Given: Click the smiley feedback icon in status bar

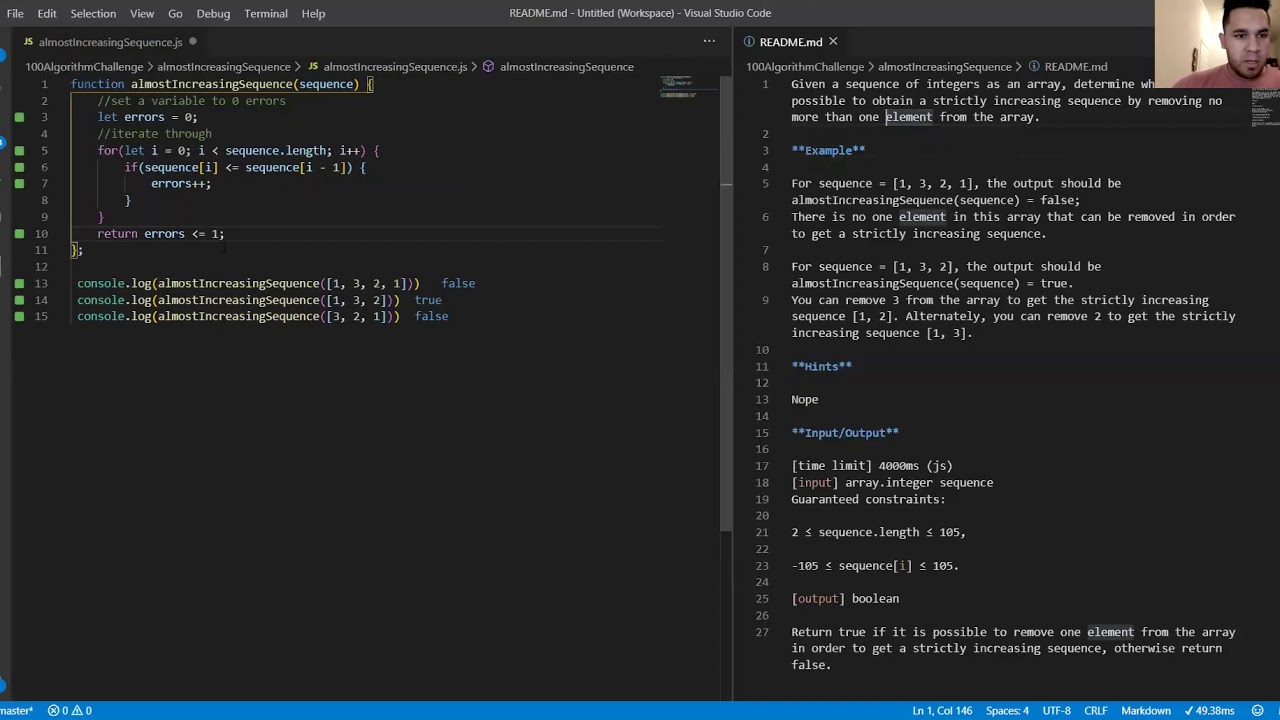Looking at the screenshot, I should pos(1258,711).
